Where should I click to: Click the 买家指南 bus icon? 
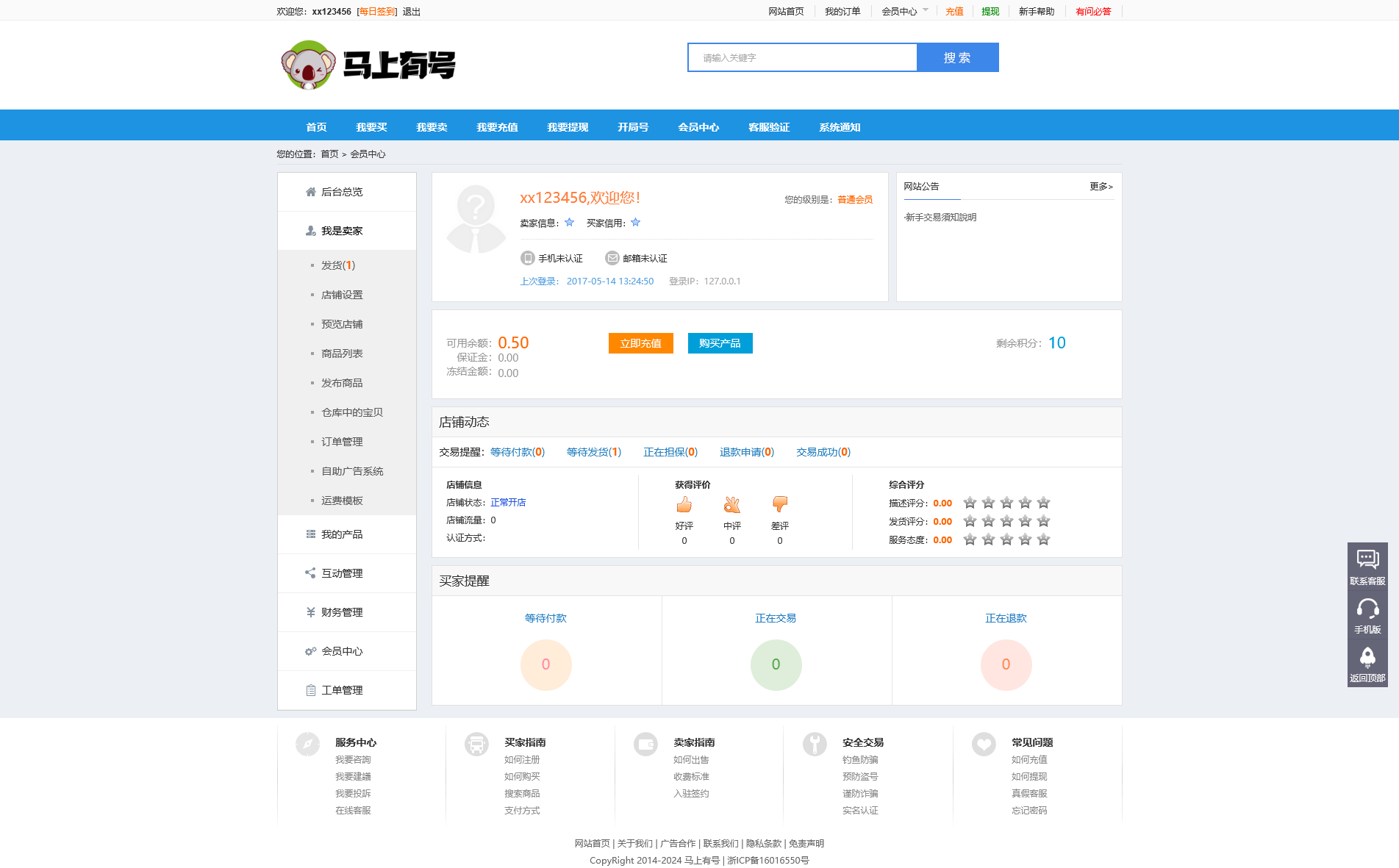click(x=476, y=745)
